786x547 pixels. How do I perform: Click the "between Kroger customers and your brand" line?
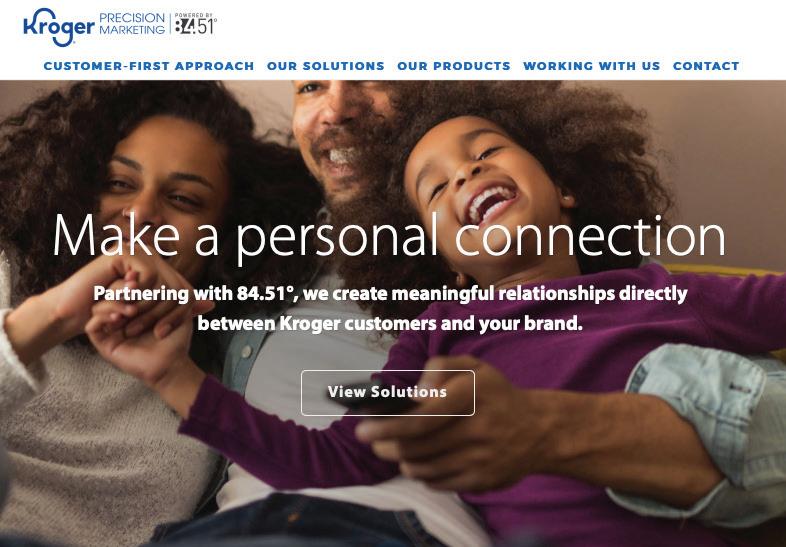coord(390,323)
